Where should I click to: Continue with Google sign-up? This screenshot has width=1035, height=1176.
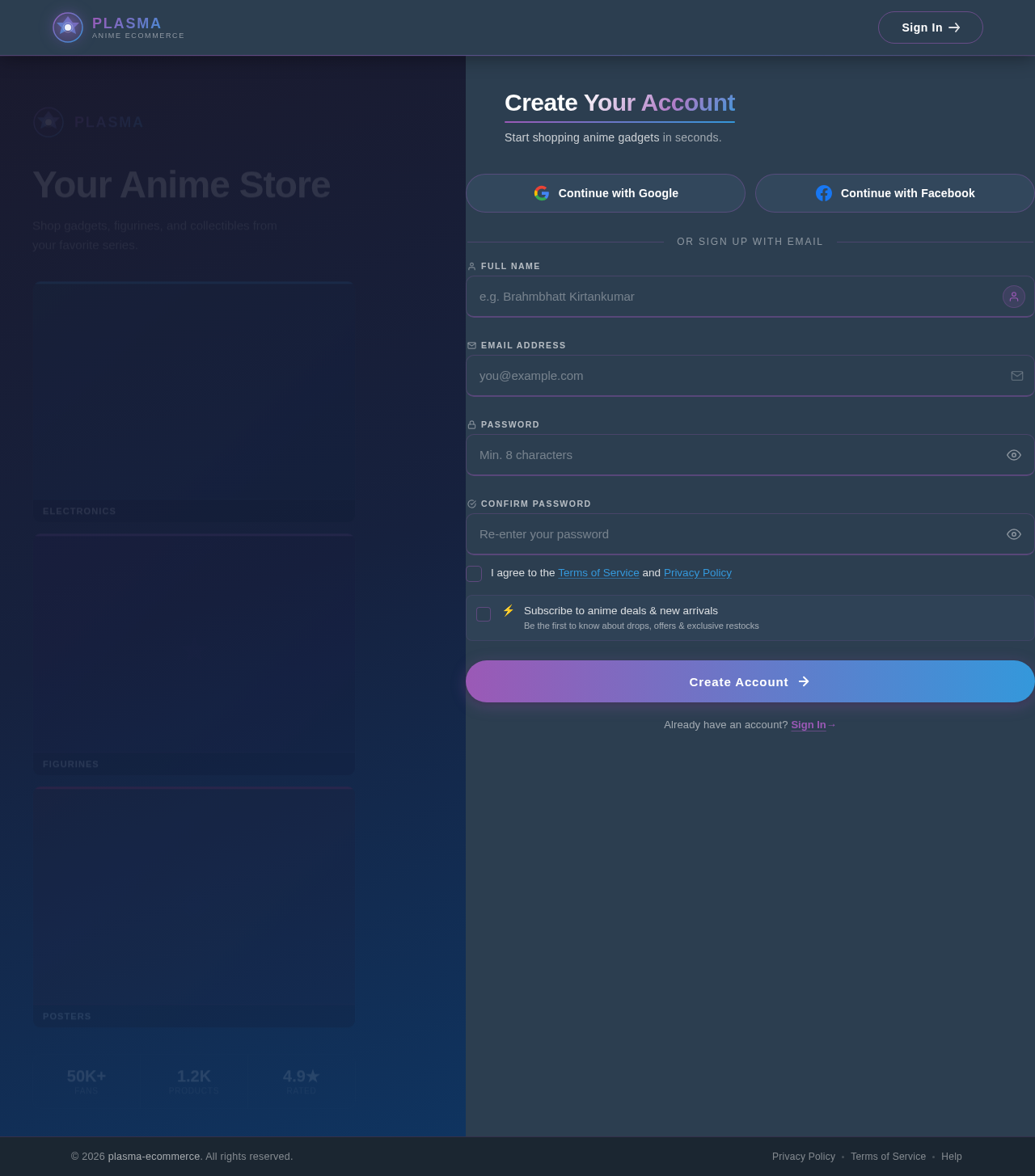click(x=606, y=193)
